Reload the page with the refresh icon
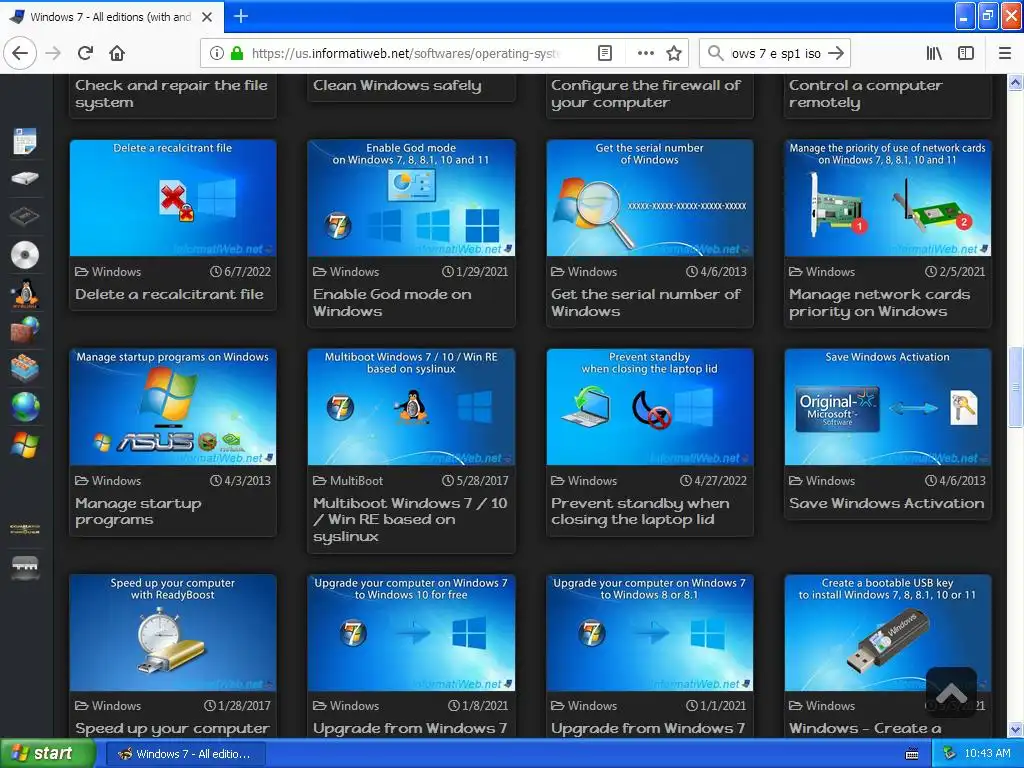1024x768 pixels. point(85,53)
